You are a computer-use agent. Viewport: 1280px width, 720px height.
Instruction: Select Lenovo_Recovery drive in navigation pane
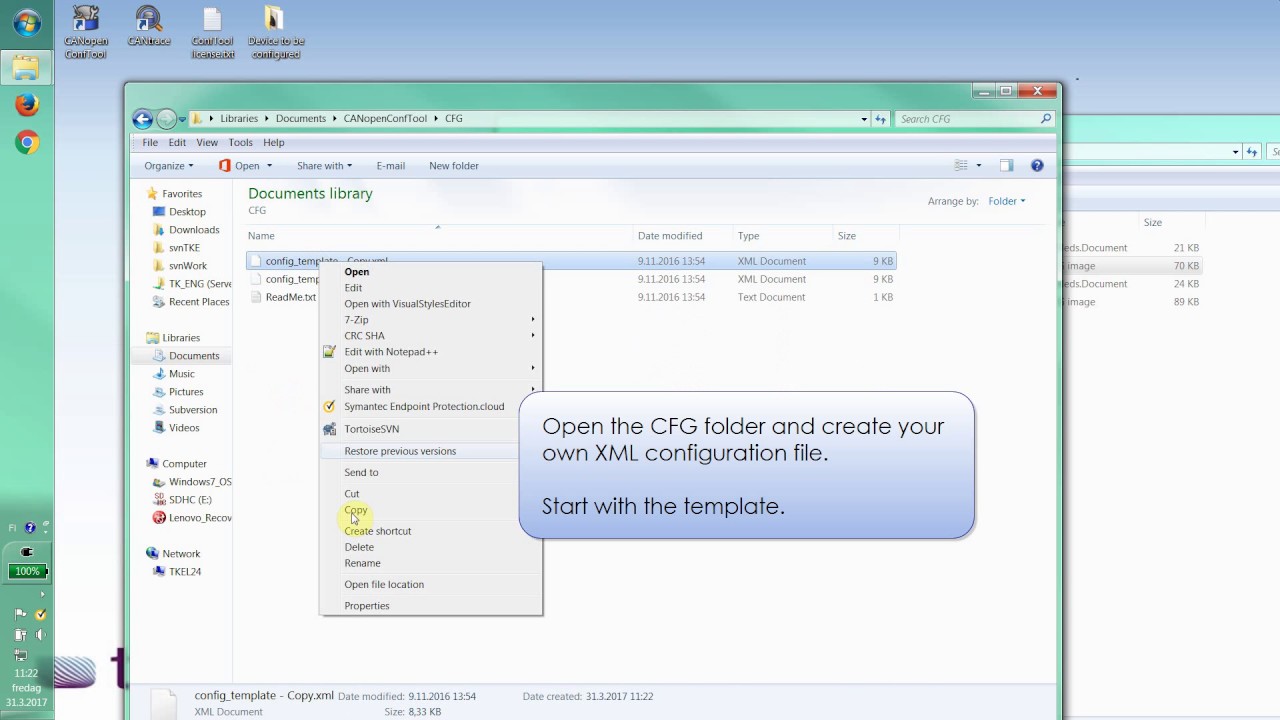coord(192,518)
